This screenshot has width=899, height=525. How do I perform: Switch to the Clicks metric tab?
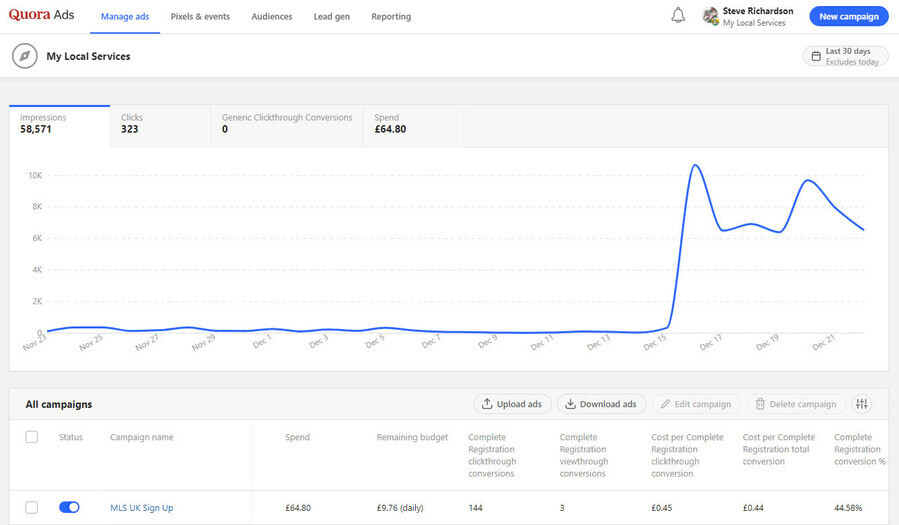pos(159,124)
